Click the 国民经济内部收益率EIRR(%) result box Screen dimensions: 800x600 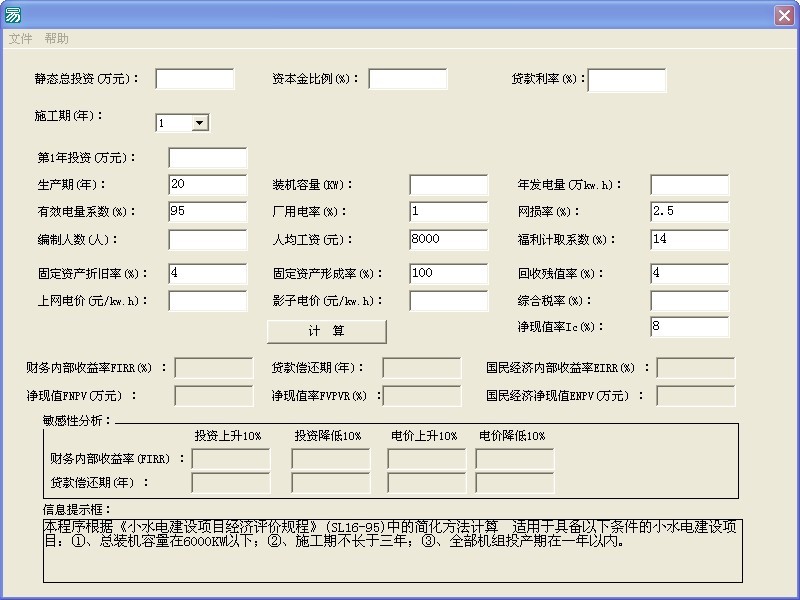click(x=696, y=368)
